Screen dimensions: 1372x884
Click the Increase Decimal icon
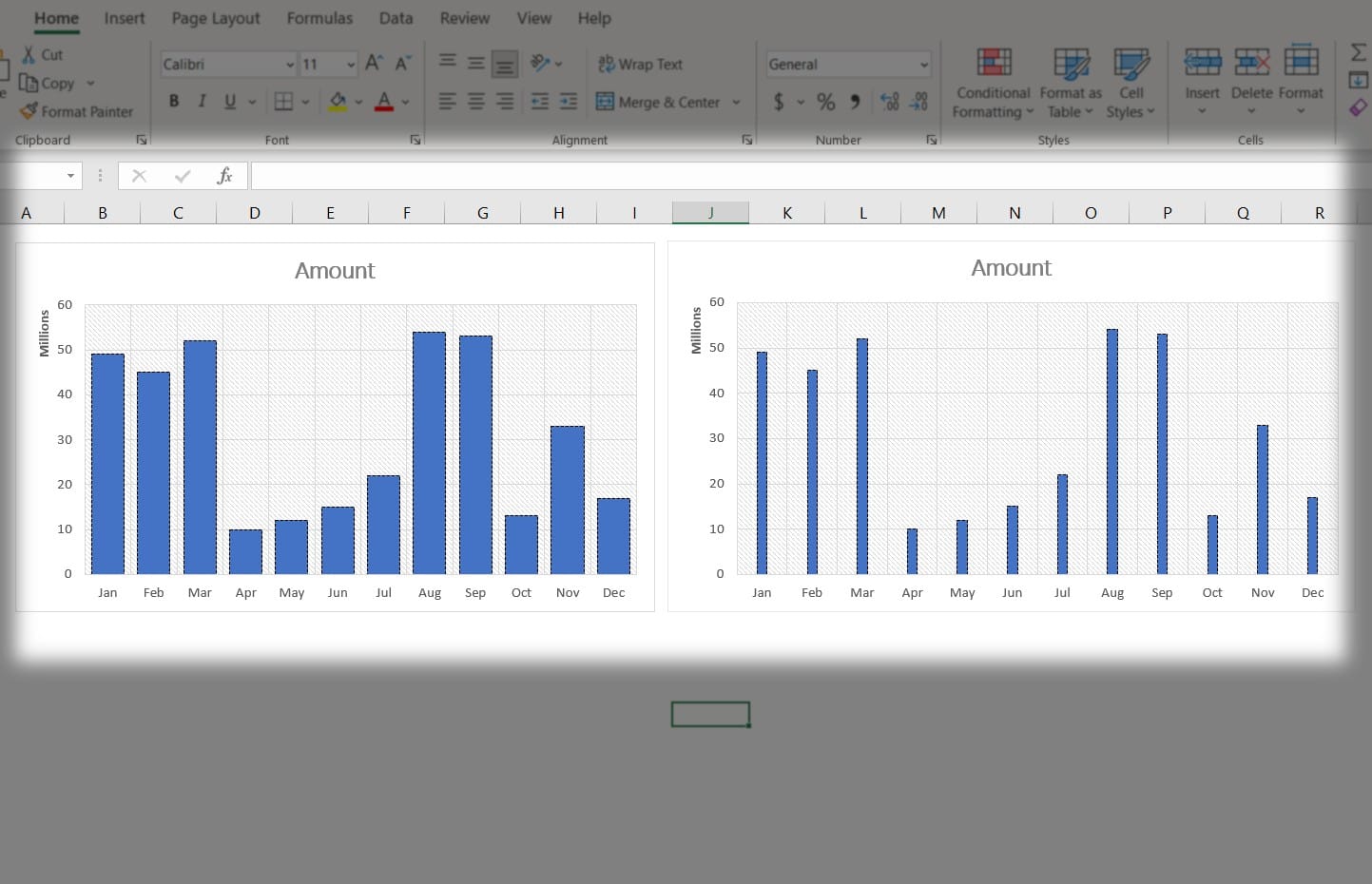[x=889, y=102]
